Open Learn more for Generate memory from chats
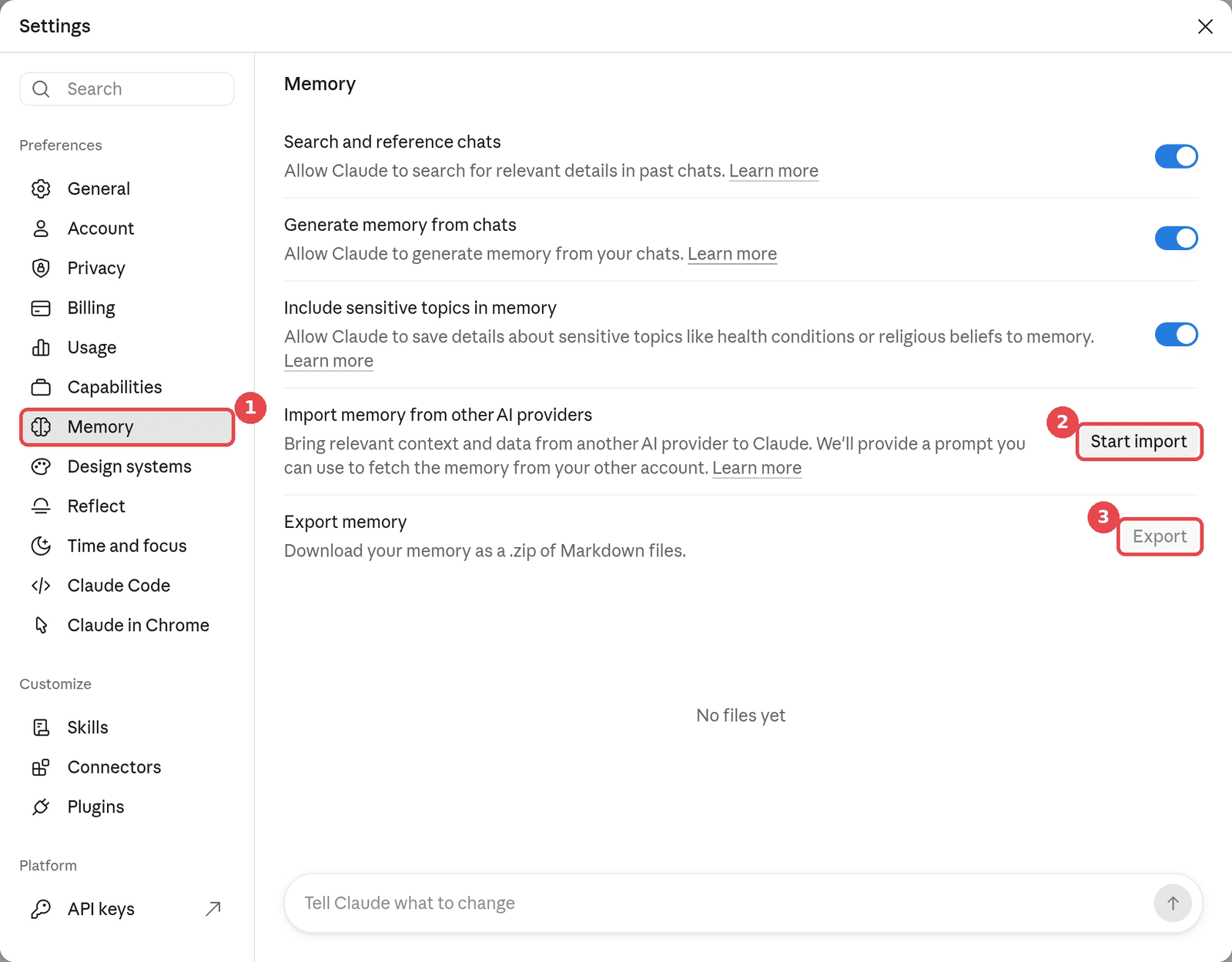Screen dimensions: 1232x962 [x=732, y=254]
